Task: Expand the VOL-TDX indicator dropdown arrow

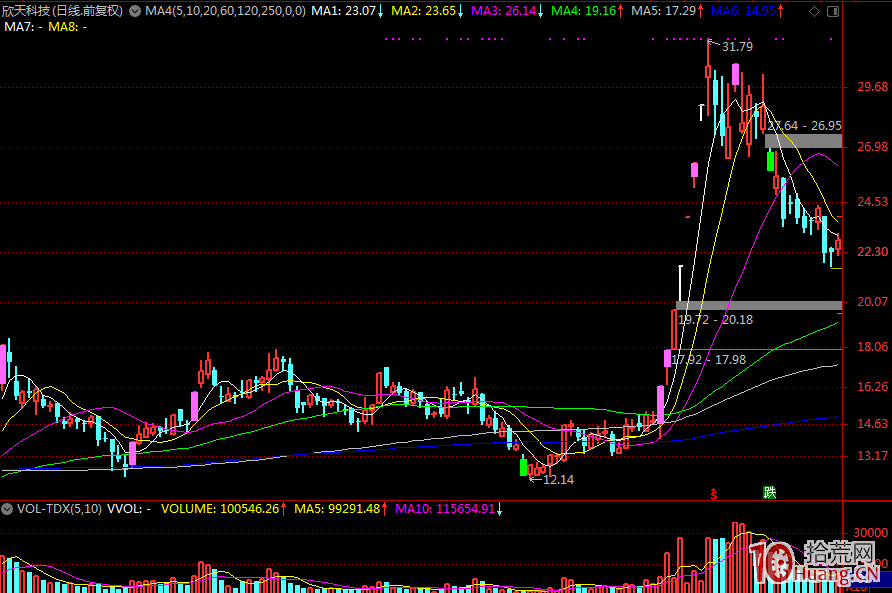Action: [x=8, y=509]
